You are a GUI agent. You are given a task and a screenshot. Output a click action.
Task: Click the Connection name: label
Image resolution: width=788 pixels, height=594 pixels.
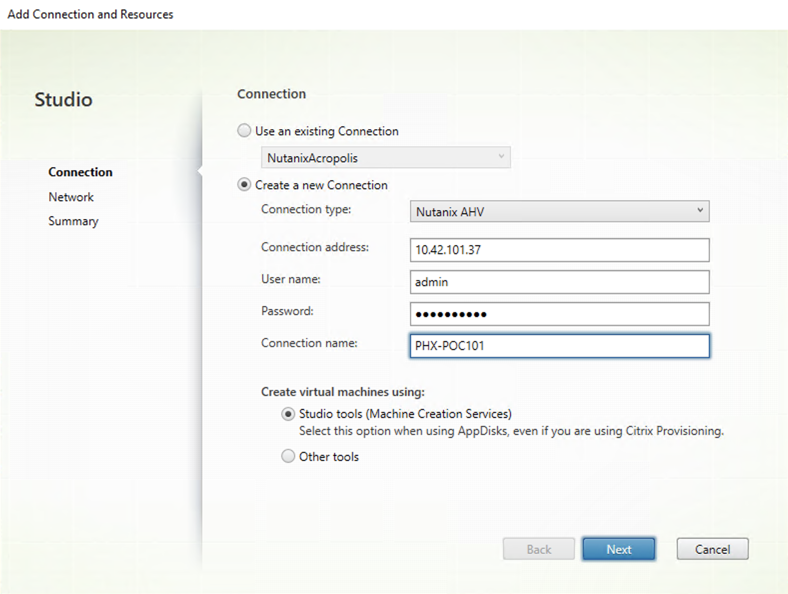click(x=309, y=343)
